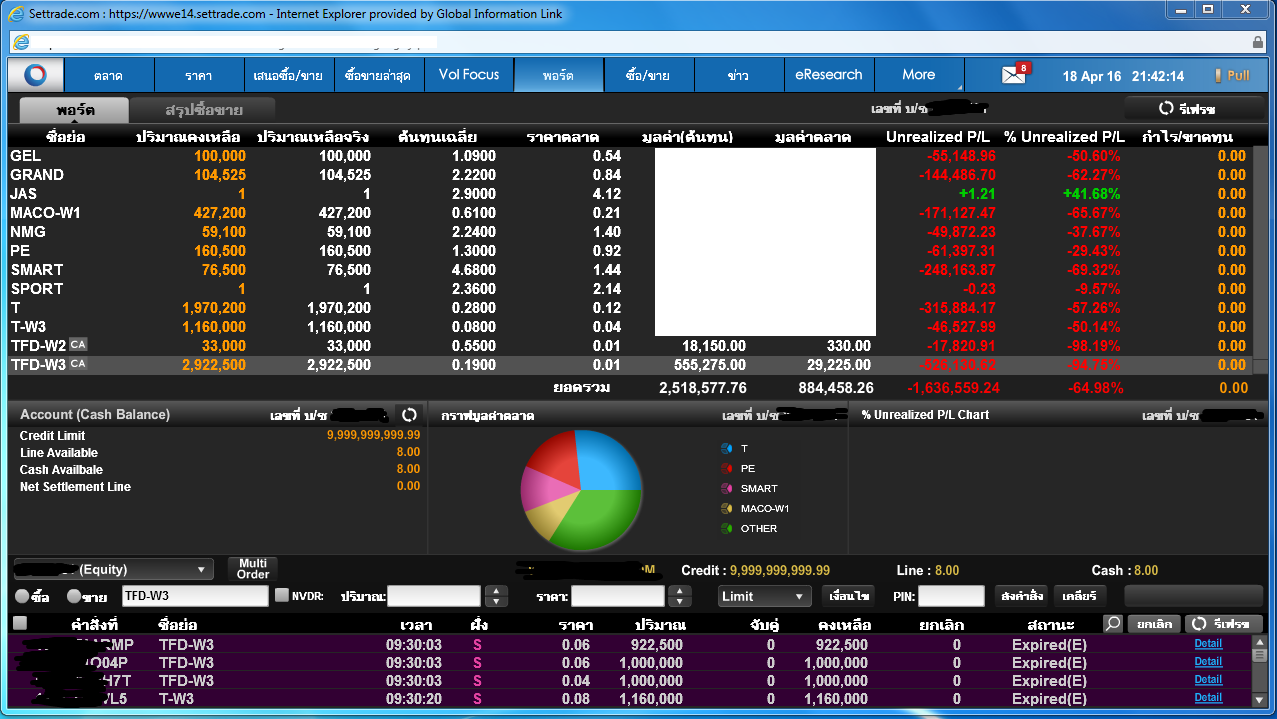Click the CA badge beside TFD-W3
This screenshot has width=1277, height=719.
point(78,364)
